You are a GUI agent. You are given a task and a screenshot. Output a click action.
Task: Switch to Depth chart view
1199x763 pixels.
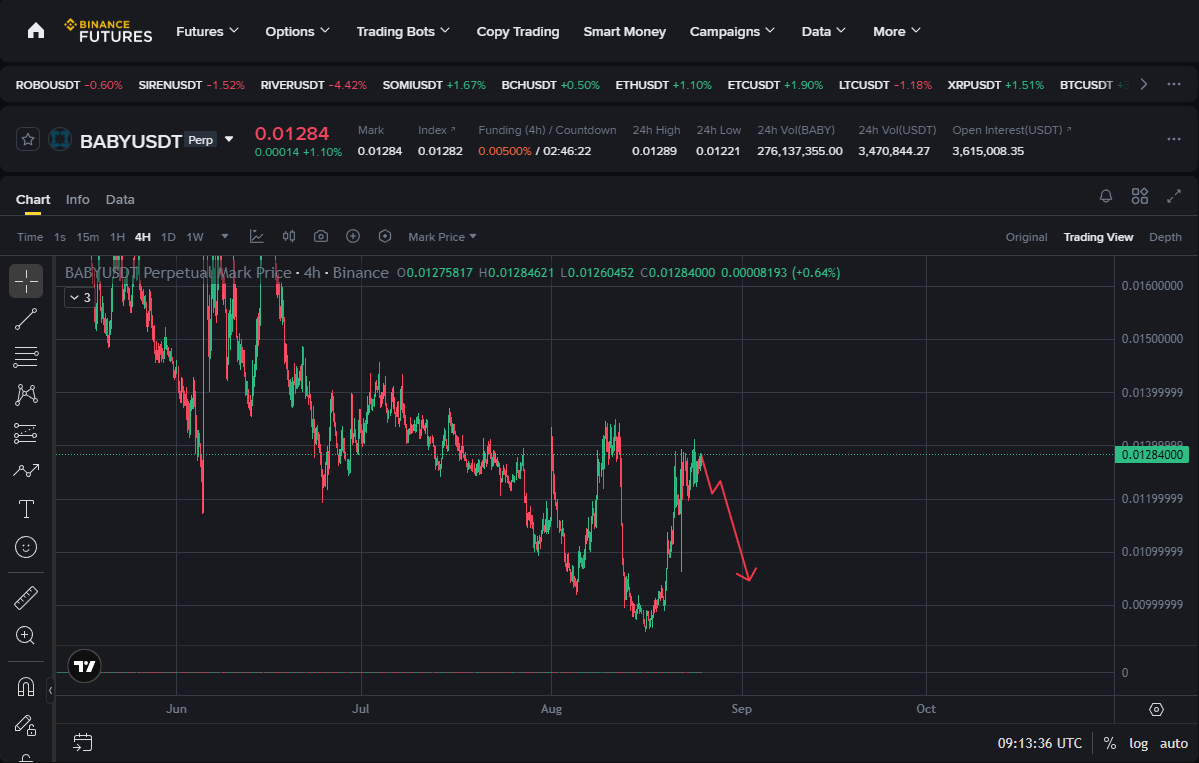coord(1165,237)
